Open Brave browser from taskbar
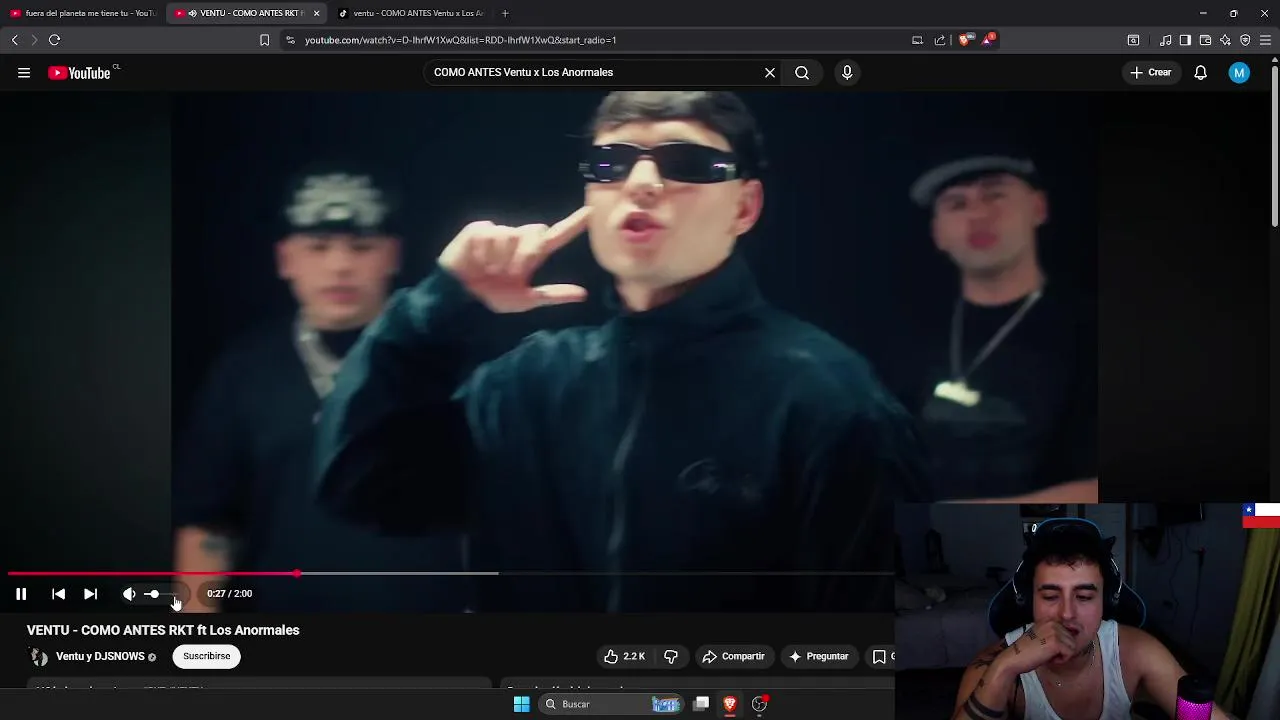Viewport: 1280px width, 720px height. pos(730,704)
